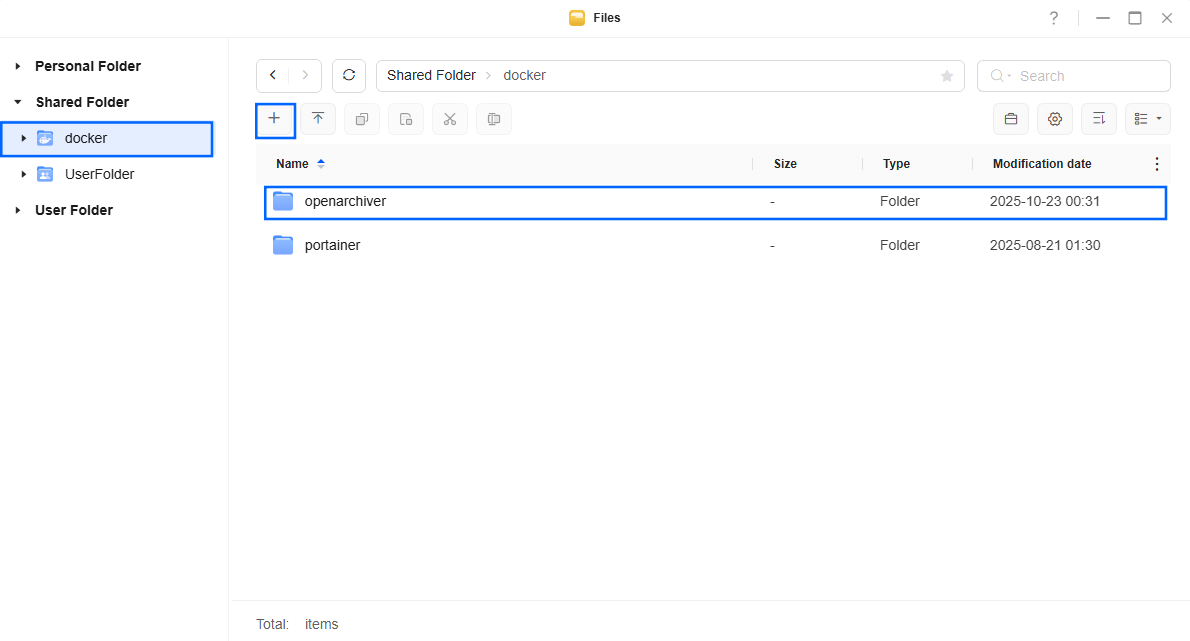Open the help question mark

1053,18
